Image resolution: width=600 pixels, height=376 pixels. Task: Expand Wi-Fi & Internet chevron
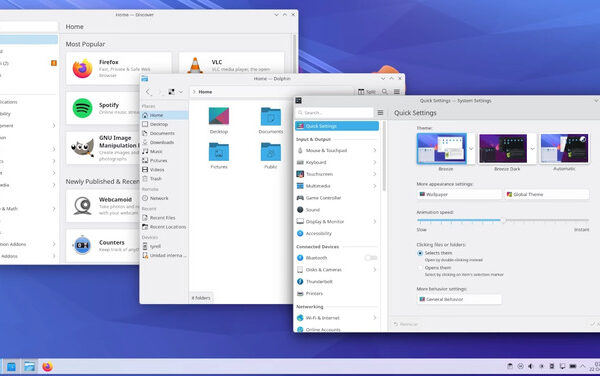tap(375, 318)
